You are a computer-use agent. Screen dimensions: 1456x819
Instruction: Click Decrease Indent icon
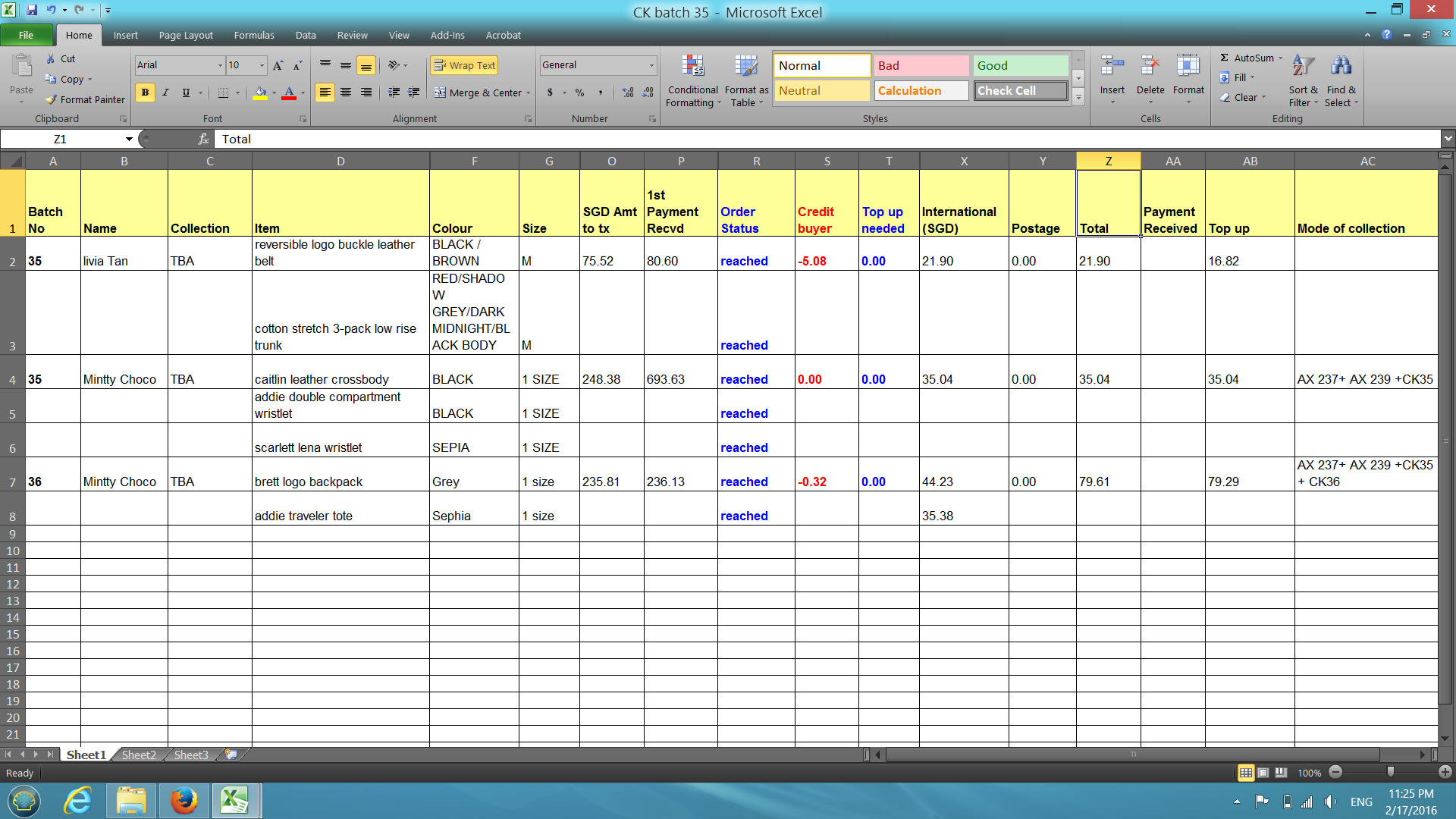point(394,93)
